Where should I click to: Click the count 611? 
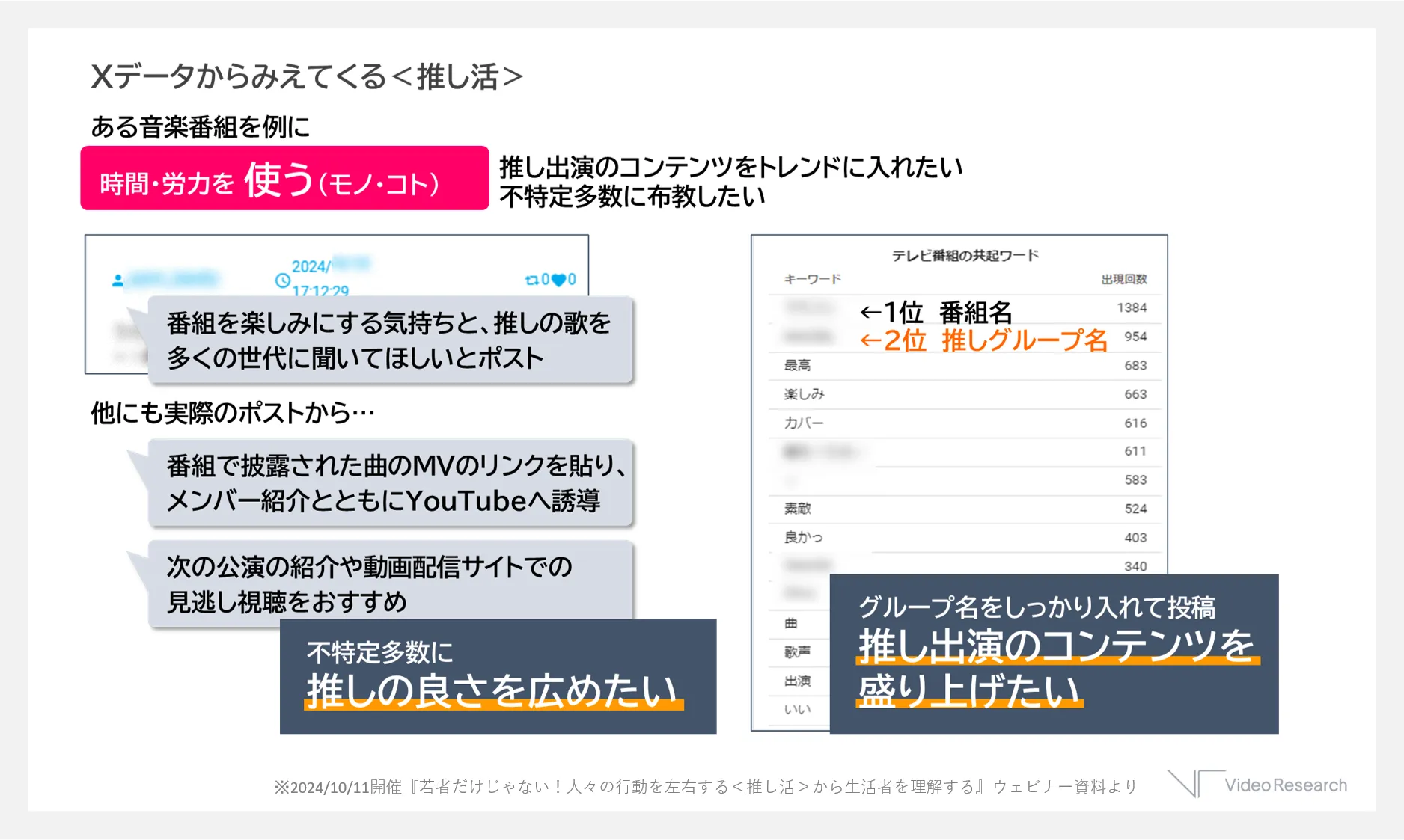click(1135, 451)
